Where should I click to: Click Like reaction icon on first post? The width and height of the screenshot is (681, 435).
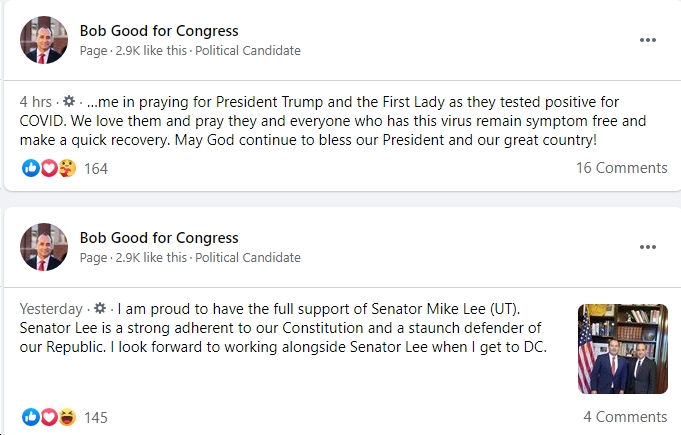point(30,168)
